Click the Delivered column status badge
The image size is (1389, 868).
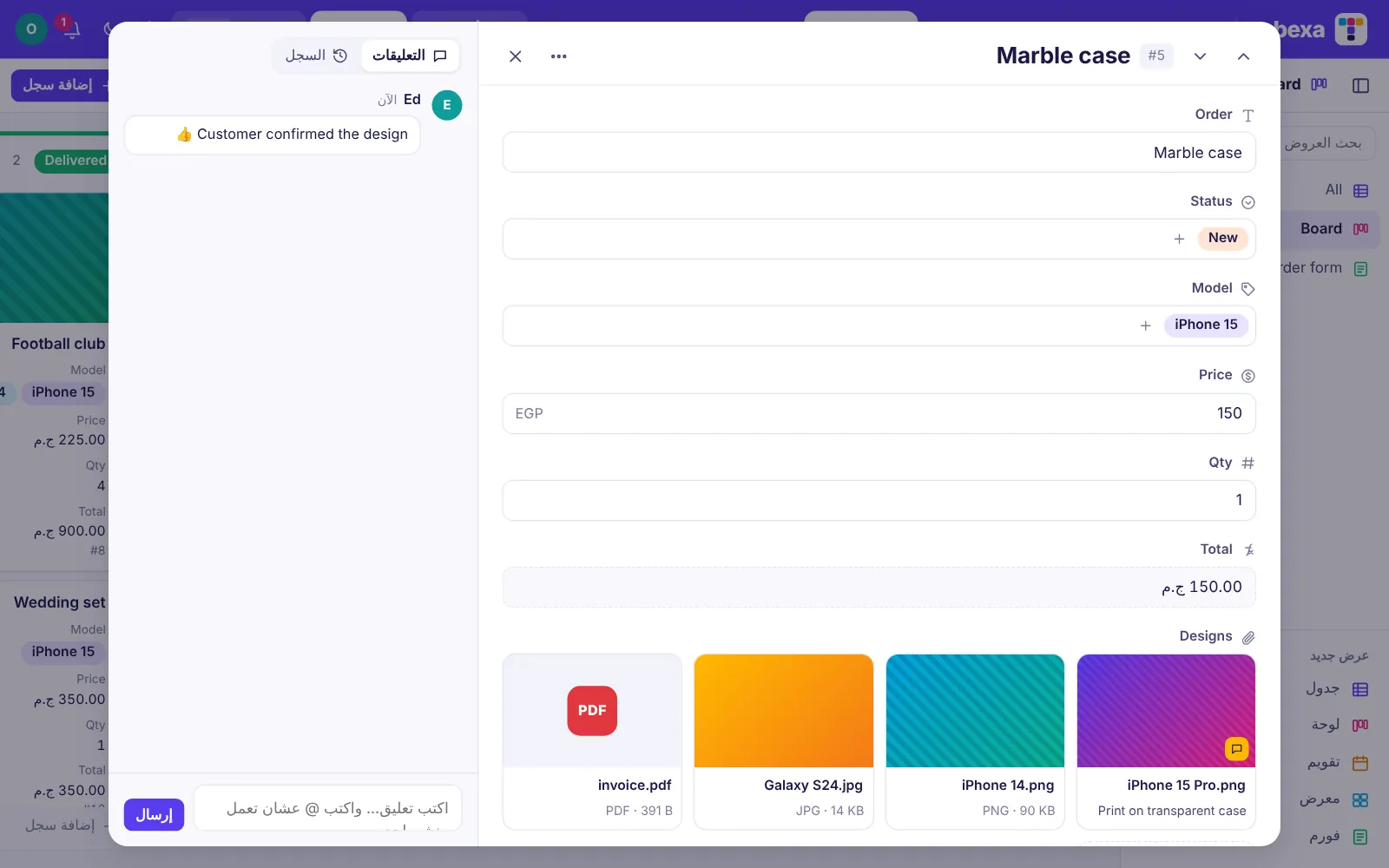[73, 161]
